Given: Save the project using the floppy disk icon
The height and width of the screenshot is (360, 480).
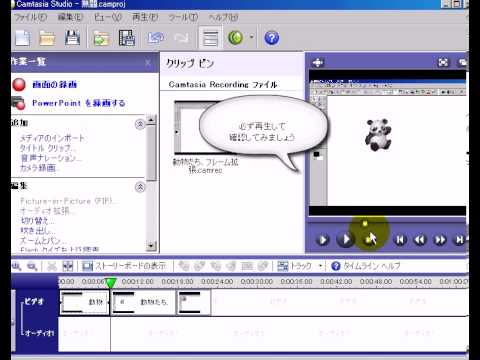Looking at the screenshot, I should click(72, 38).
